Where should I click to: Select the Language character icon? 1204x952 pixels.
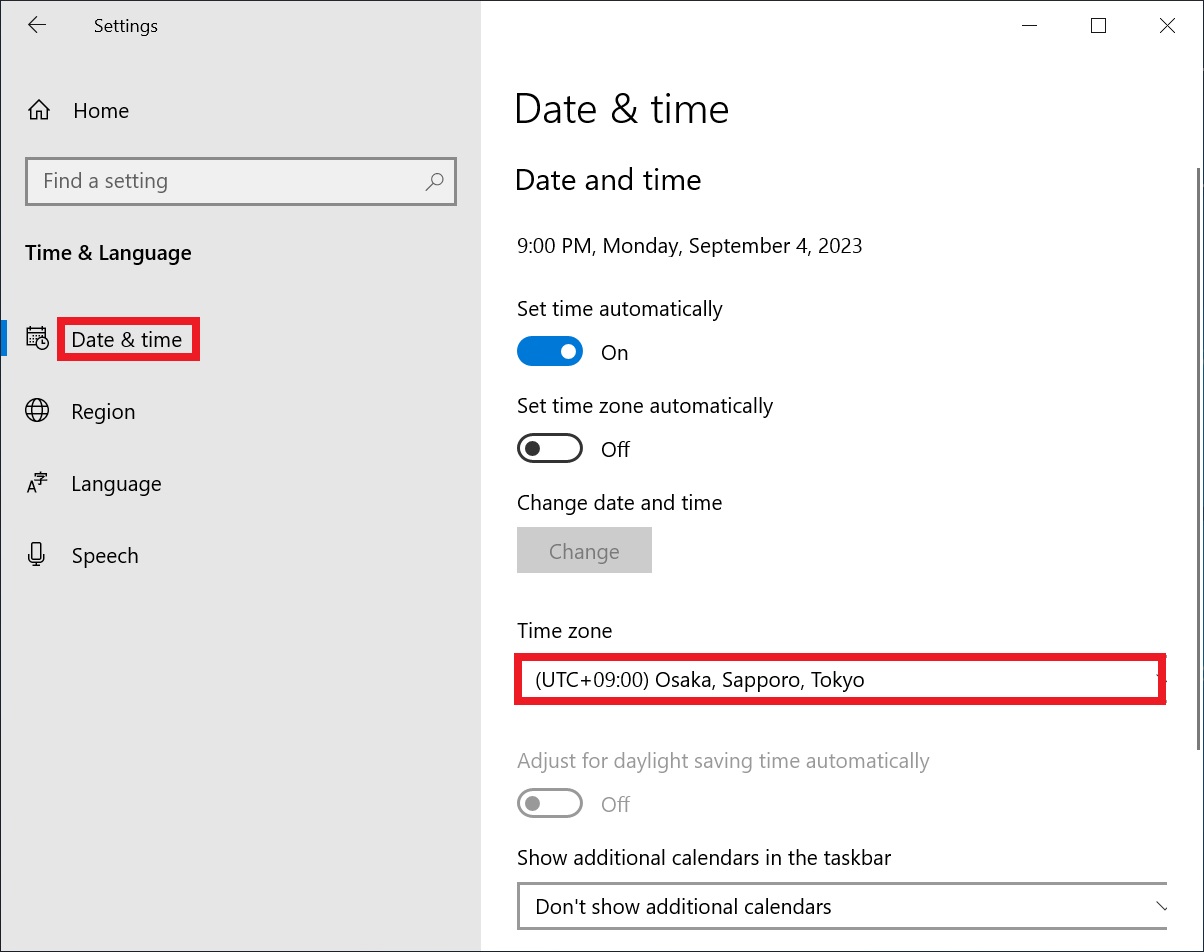click(37, 483)
